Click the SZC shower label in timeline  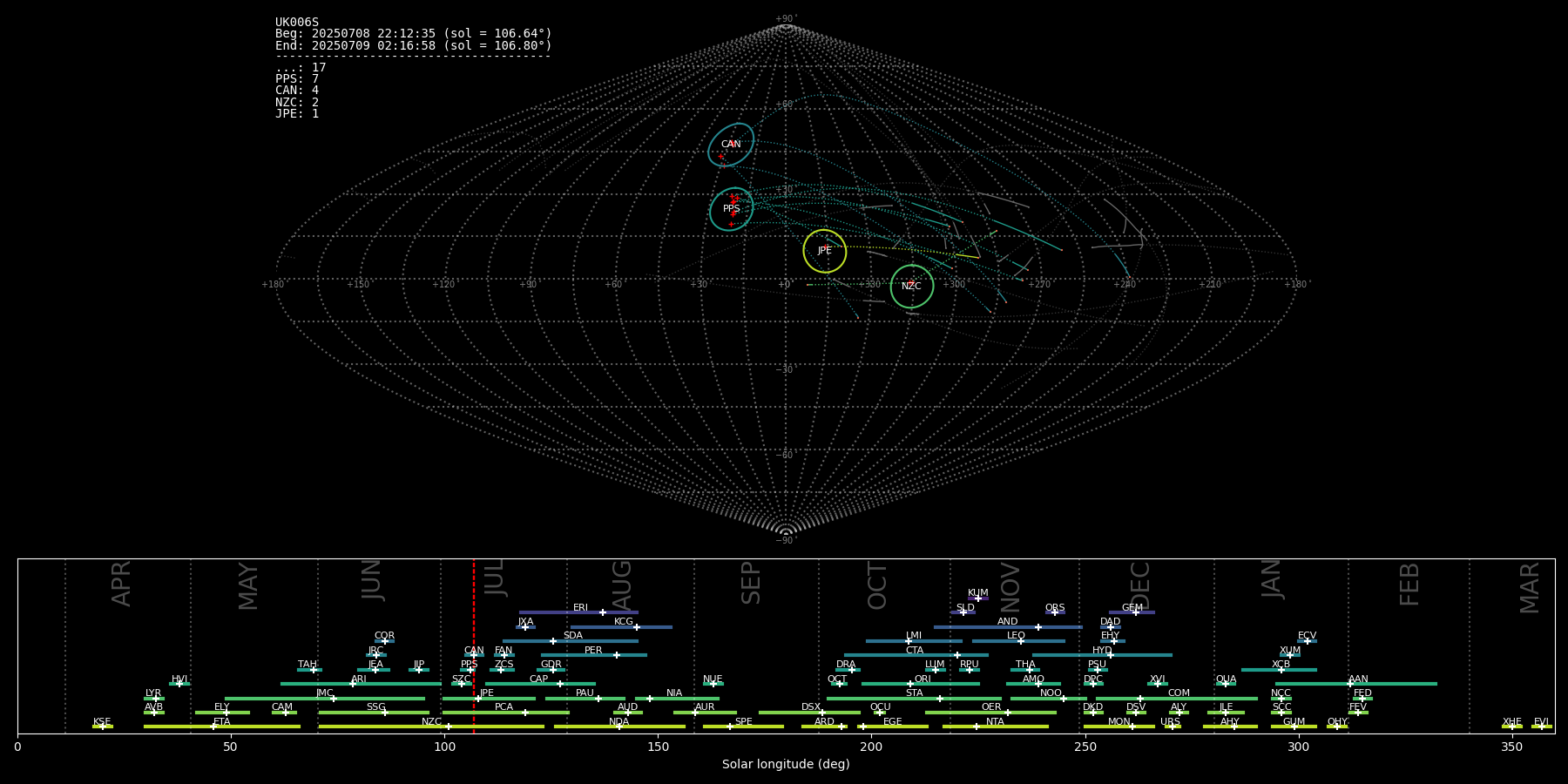point(461,679)
